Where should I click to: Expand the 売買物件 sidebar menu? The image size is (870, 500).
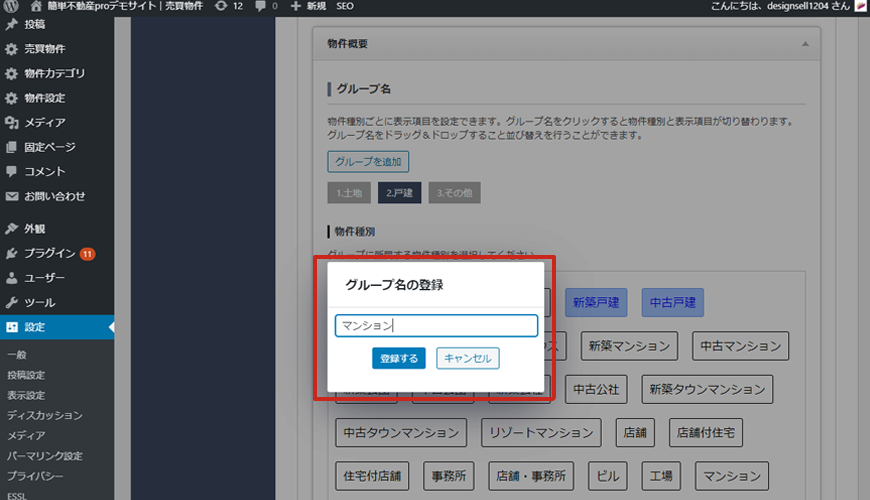46,49
